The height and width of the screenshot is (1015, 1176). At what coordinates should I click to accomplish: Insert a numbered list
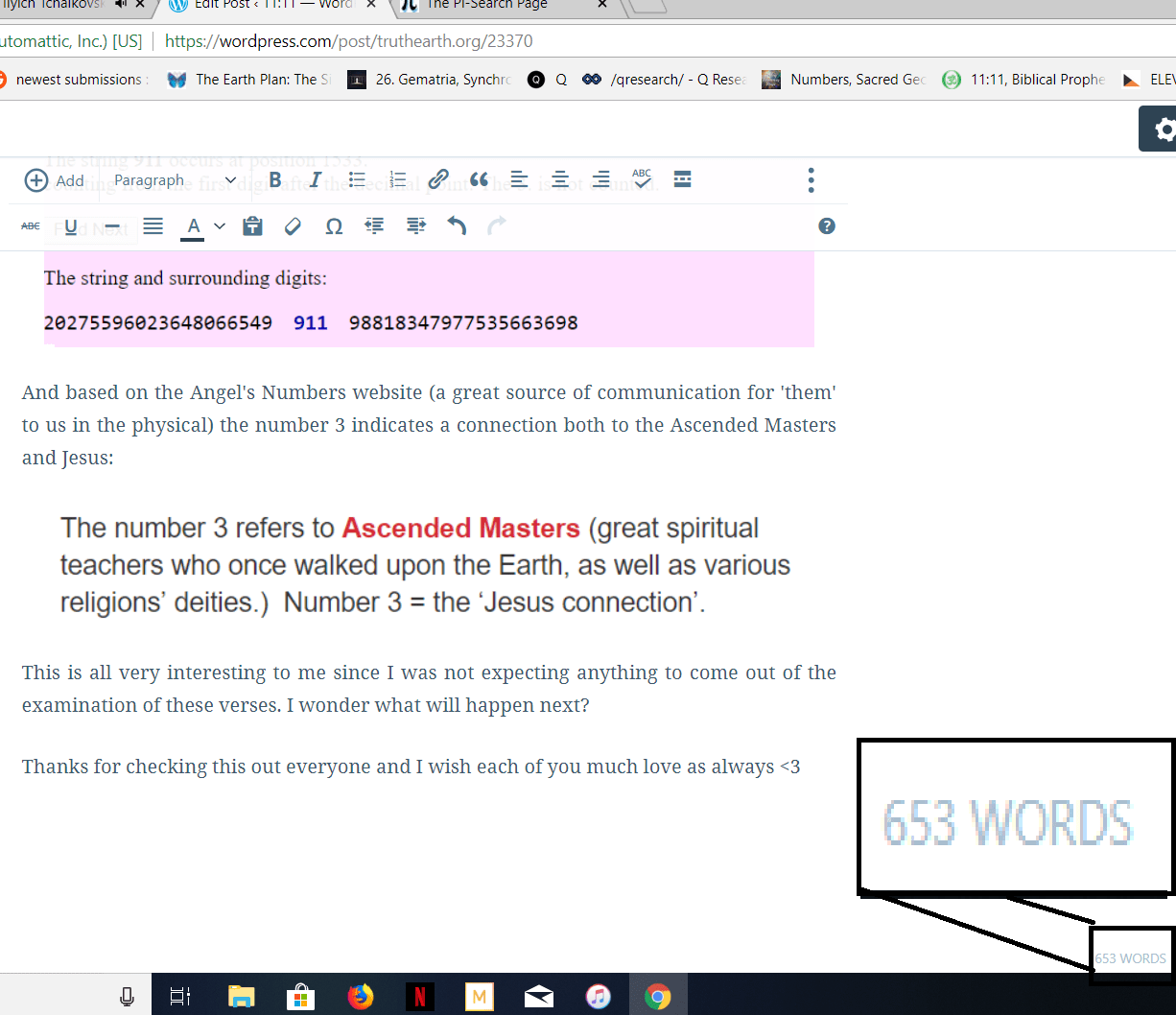point(397,180)
